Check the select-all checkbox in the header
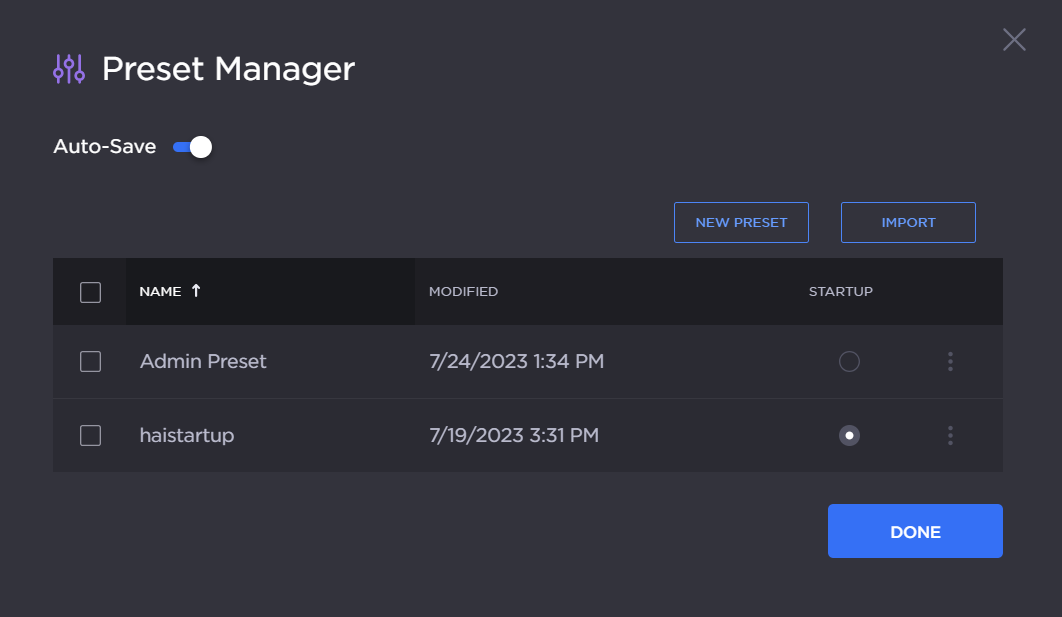 [x=90, y=292]
